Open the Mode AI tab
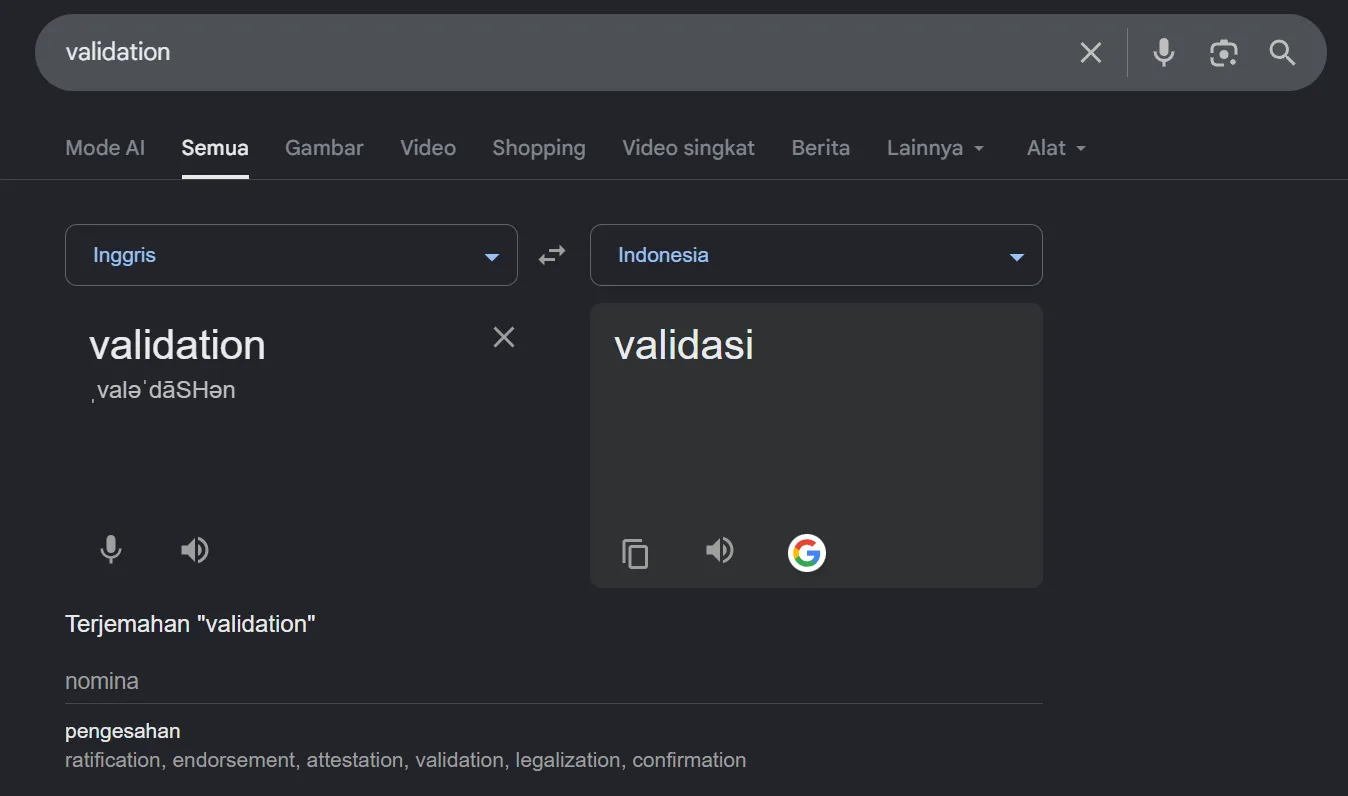1348x796 pixels. coord(105,148)
